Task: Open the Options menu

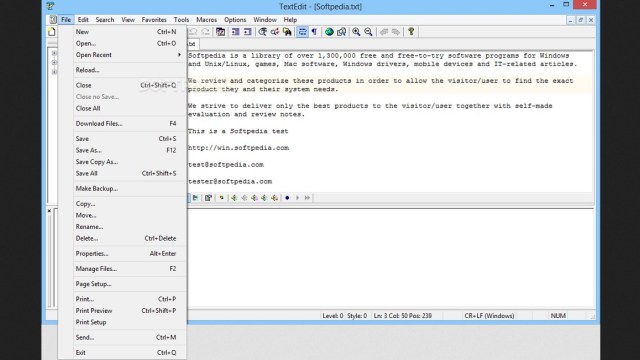Action: [x=235, y=20]
